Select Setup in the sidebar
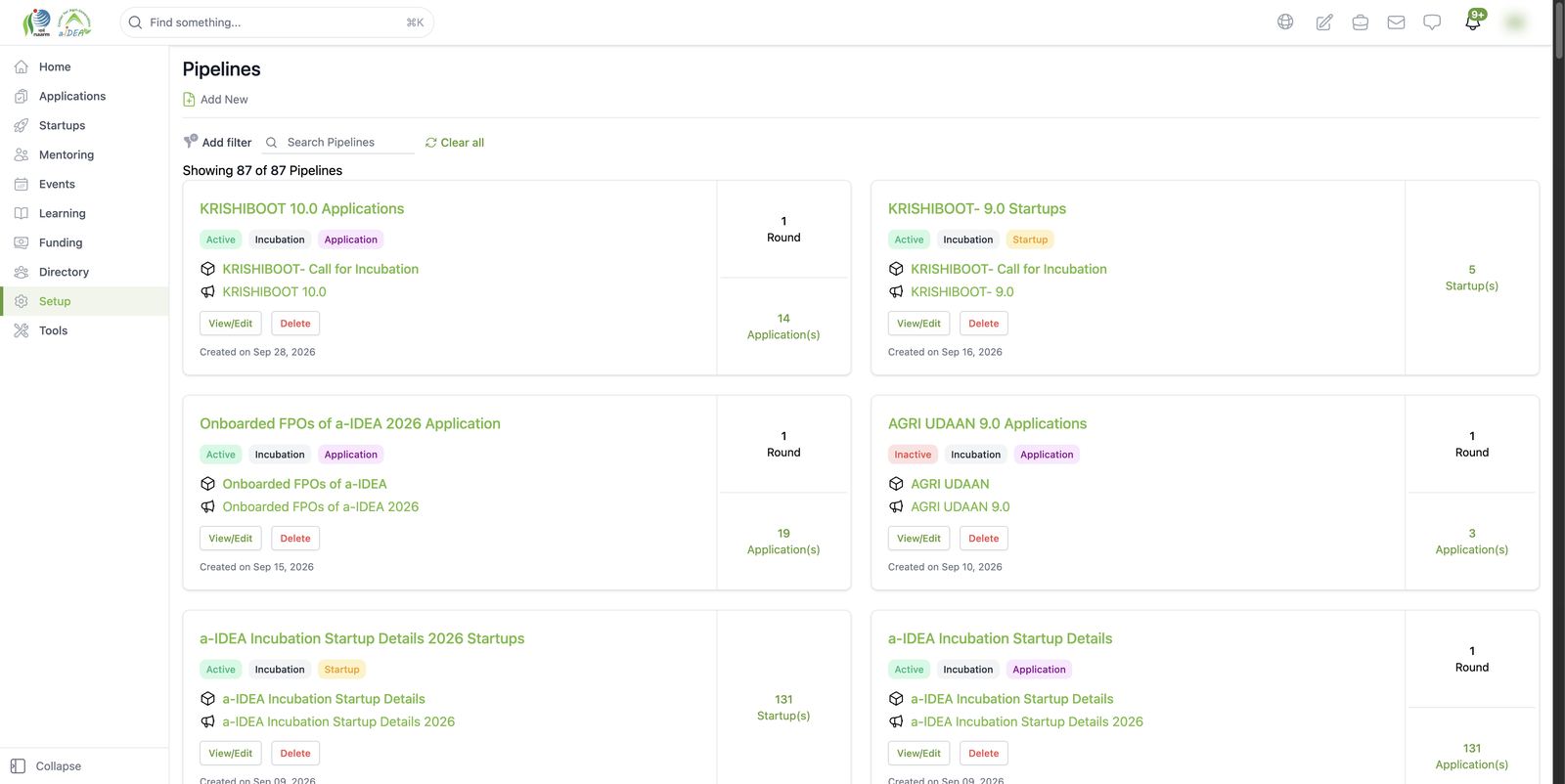The height and width of the screenshot is (784, 1565). (x=84, y=301)
